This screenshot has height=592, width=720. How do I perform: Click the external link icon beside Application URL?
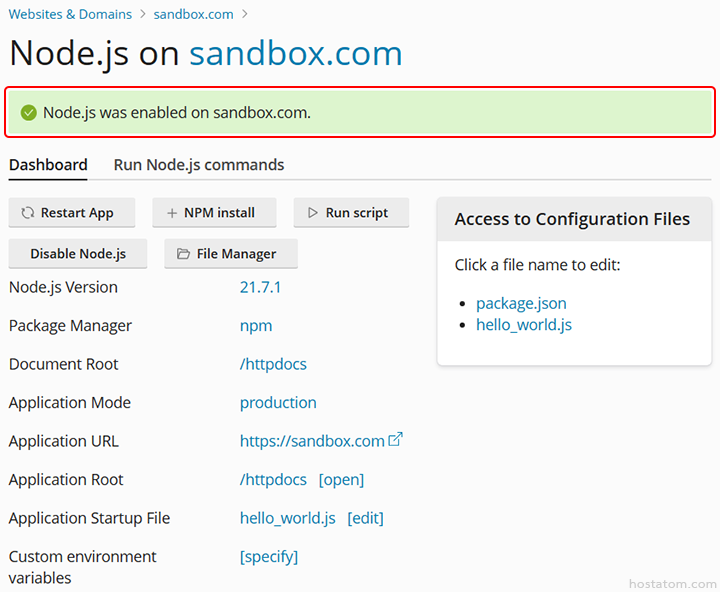point(396,440)
